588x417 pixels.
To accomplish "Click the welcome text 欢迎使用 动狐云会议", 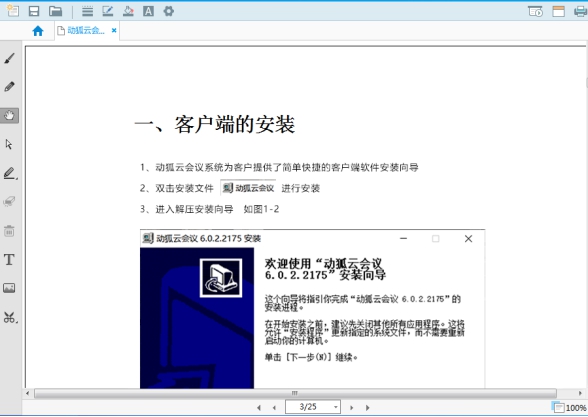I will pyautogui.click(x=325, y=269).
